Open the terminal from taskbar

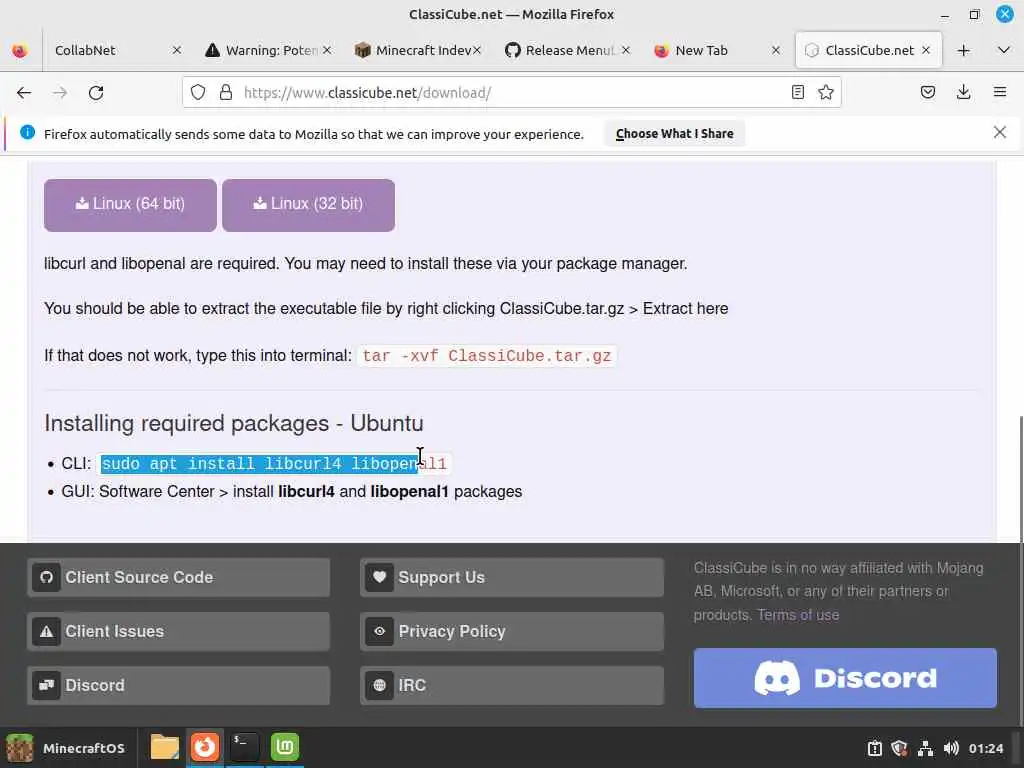(x=244, y=747)
